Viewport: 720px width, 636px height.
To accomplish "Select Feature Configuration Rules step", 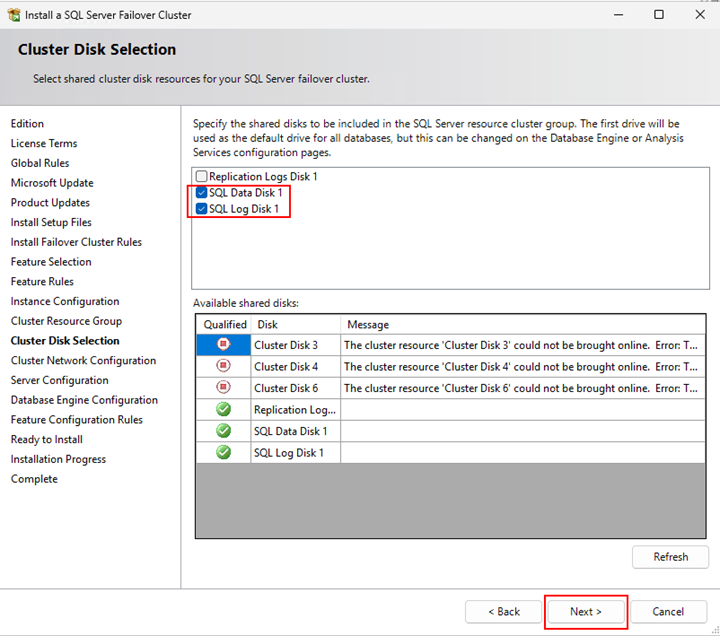I will [x=77, y=420].
